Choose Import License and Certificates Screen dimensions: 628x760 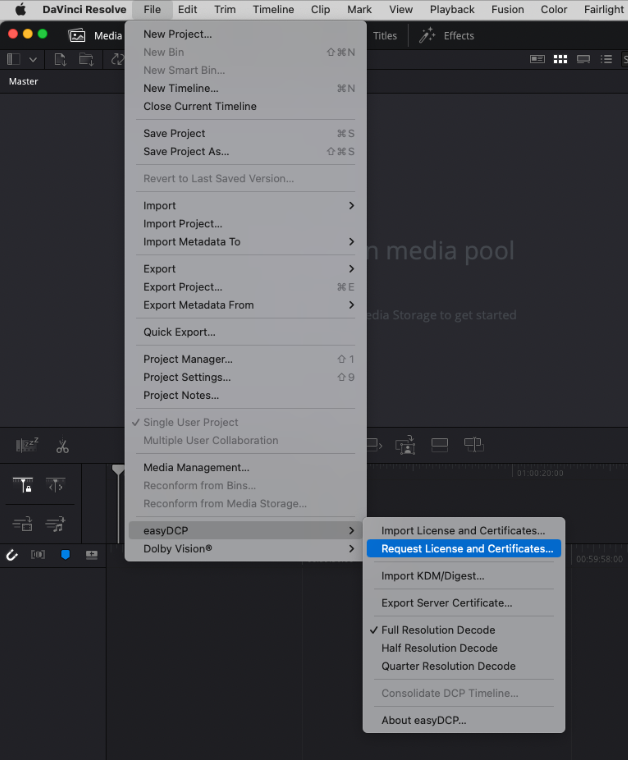point(464,531)
